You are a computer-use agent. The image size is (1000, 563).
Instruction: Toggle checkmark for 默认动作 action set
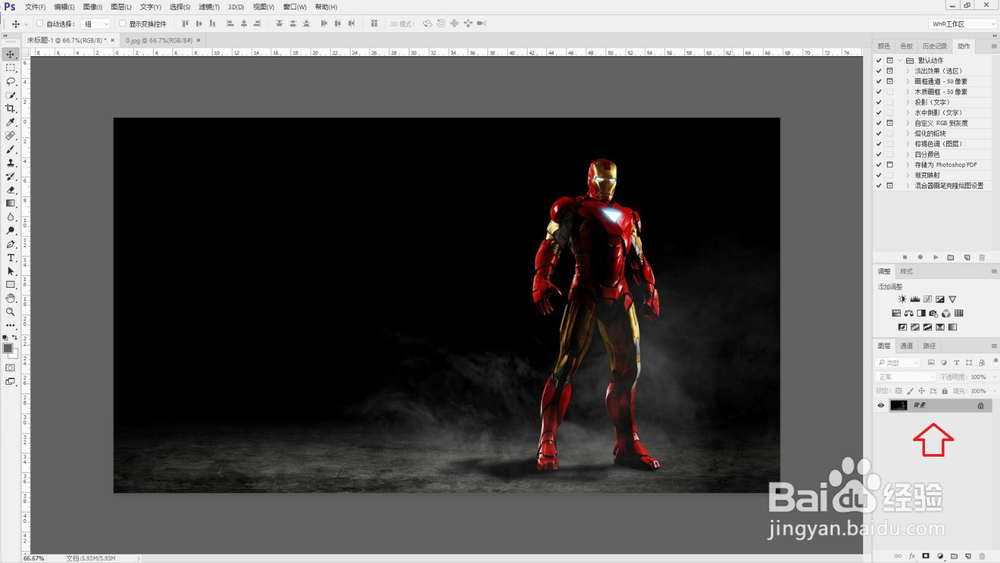879,61
